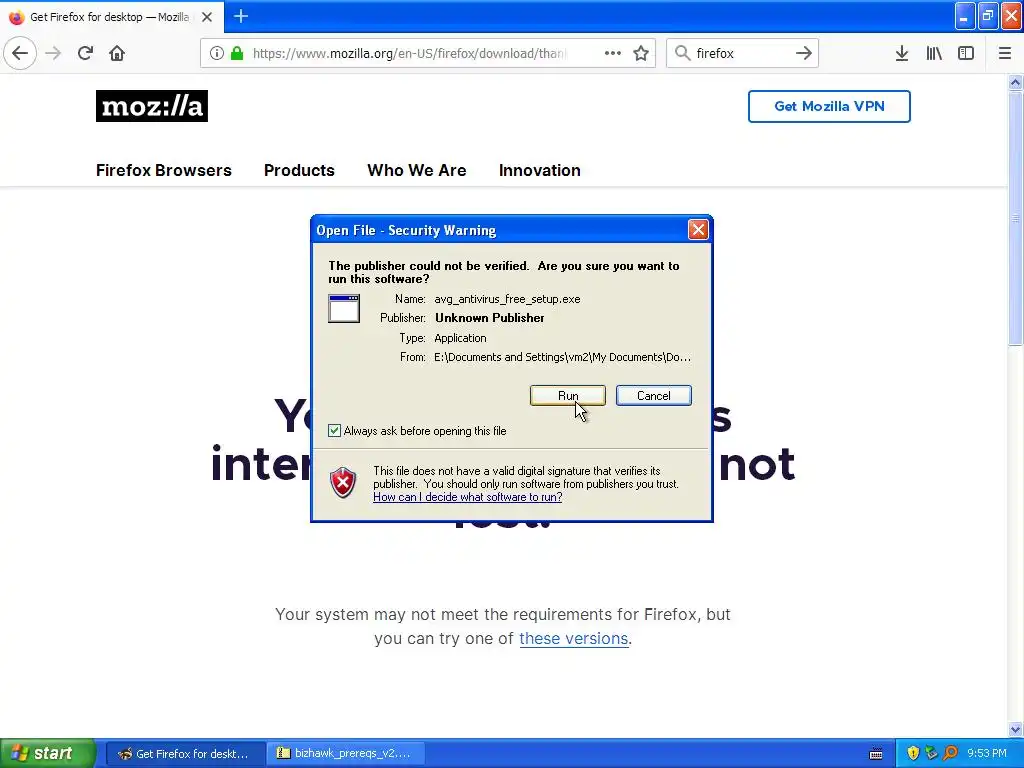Go back to the previous page
Viewport: 1024px width, 768px height.
click(x=20, y=53)
